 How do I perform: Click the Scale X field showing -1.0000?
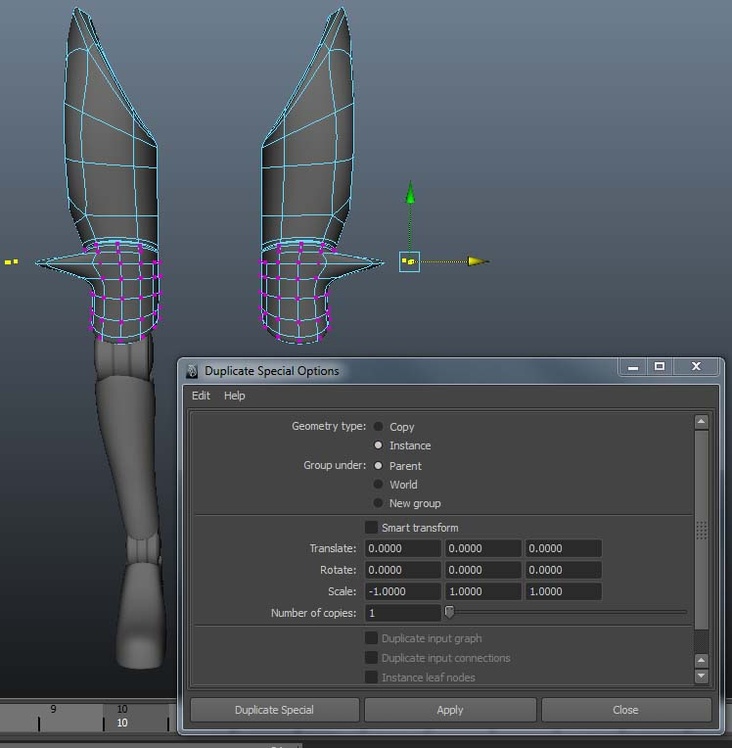click(x=402, y=592)
